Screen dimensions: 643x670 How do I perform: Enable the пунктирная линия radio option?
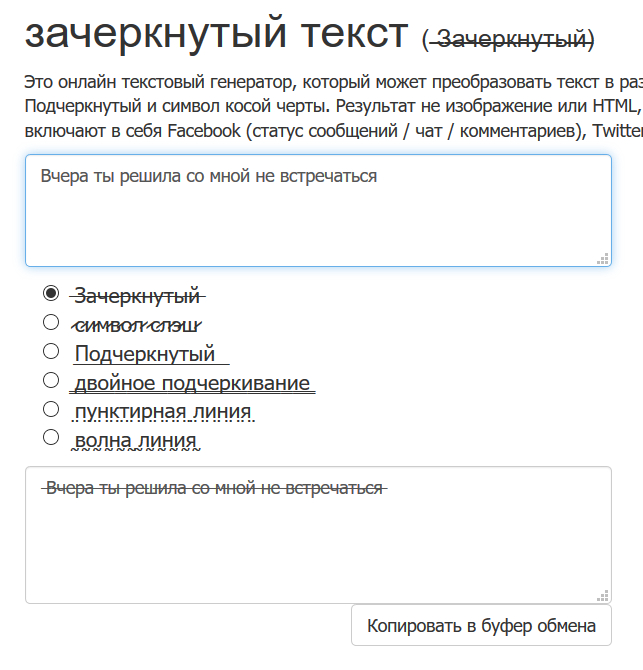(51, 409)
